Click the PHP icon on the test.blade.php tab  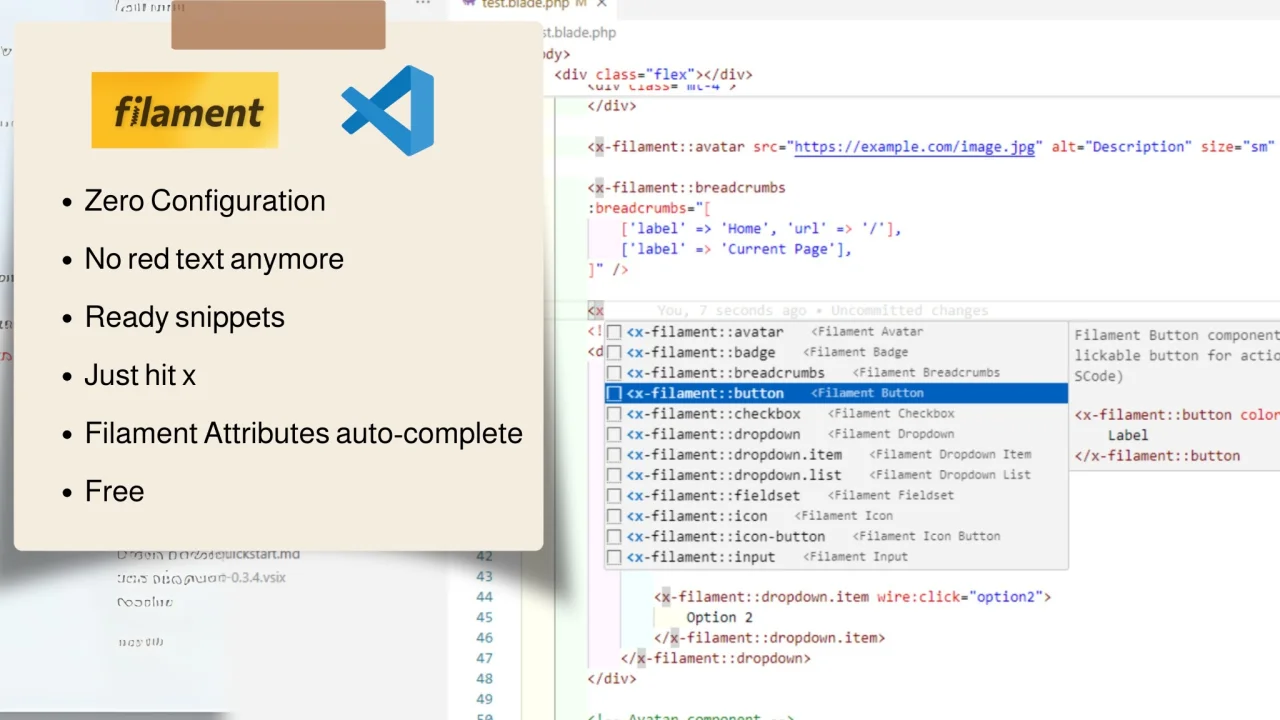tap(468, 5)
